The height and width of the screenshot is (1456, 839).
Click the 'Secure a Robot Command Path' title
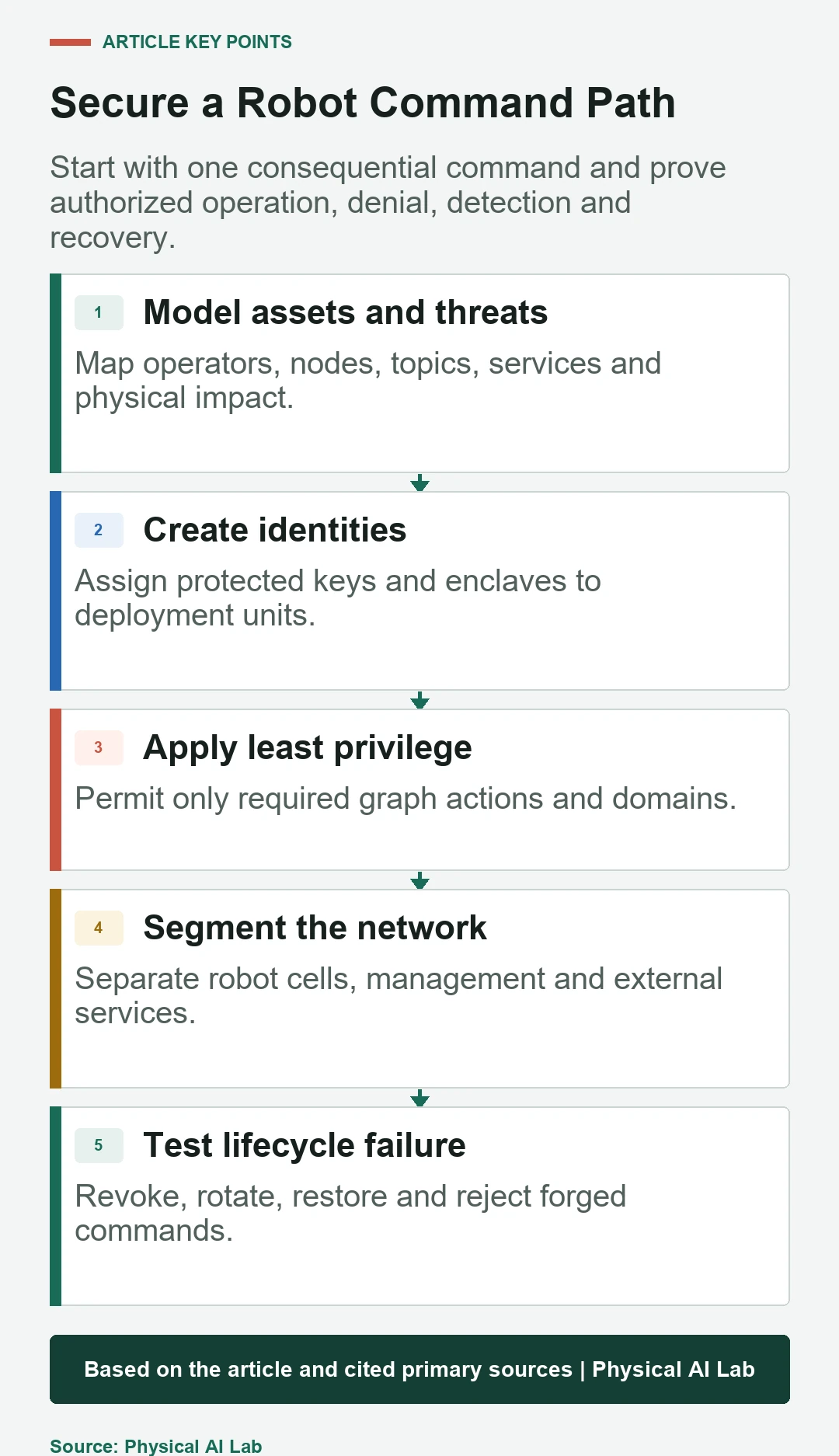click(363, 103)
